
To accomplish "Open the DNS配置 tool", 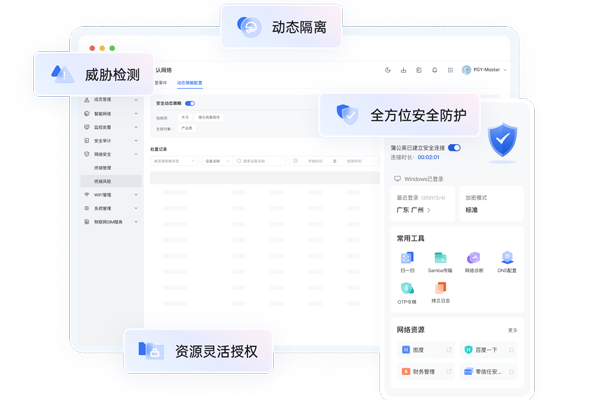I will 507,259.
